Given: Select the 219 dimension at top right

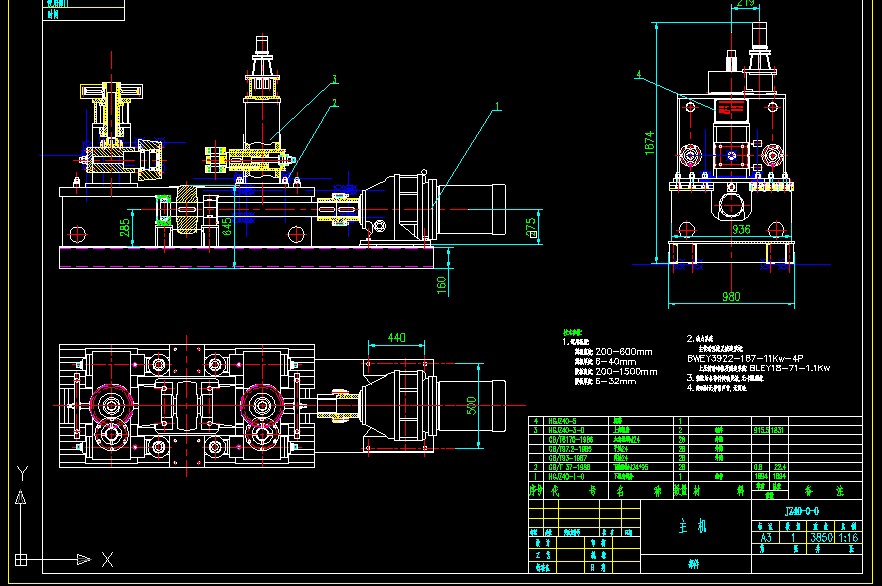Looking at the screenshot, I should [x=745, y=5].
